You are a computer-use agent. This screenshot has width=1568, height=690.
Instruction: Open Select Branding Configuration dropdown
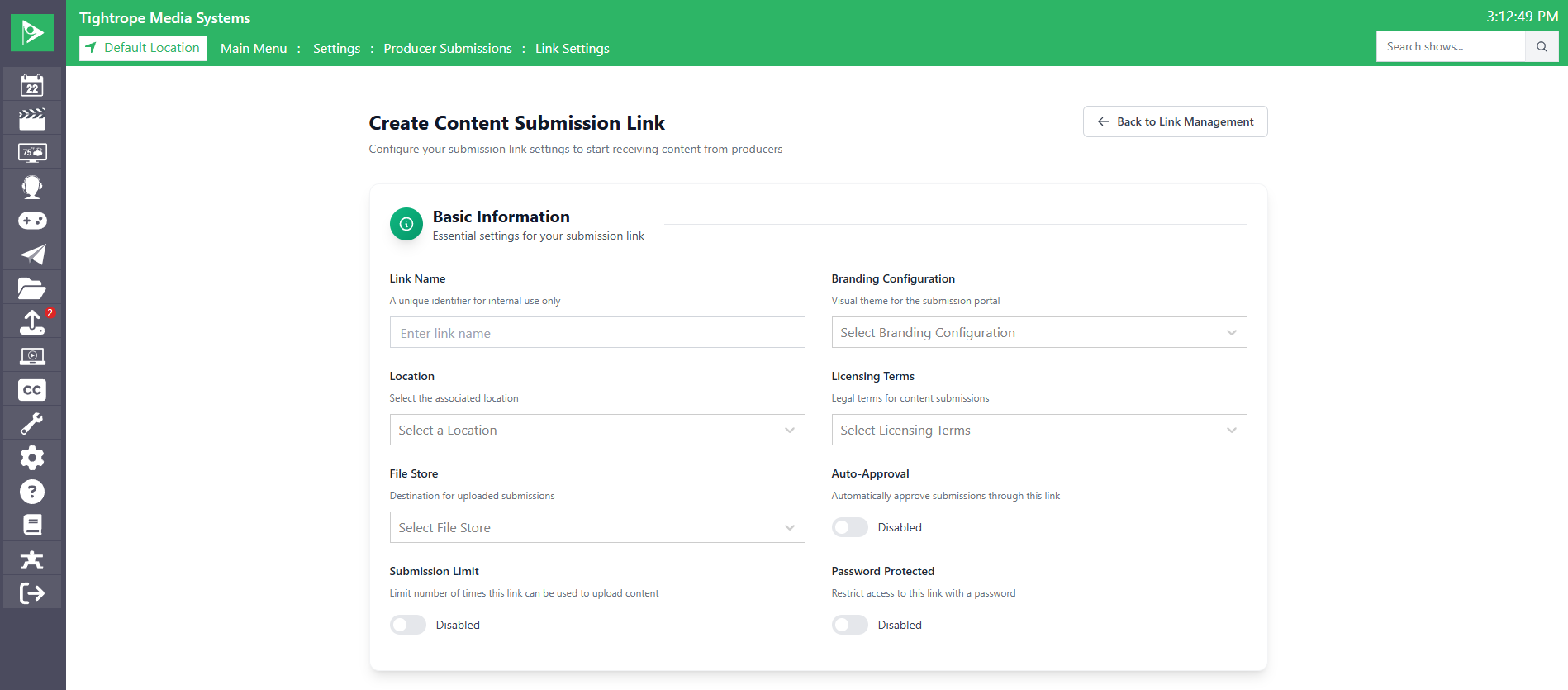1039,332
